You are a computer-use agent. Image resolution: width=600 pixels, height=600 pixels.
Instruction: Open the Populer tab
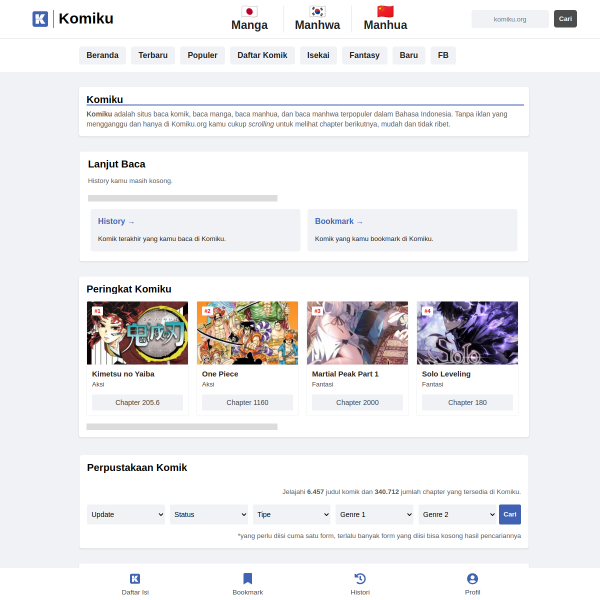click(202, 55)
